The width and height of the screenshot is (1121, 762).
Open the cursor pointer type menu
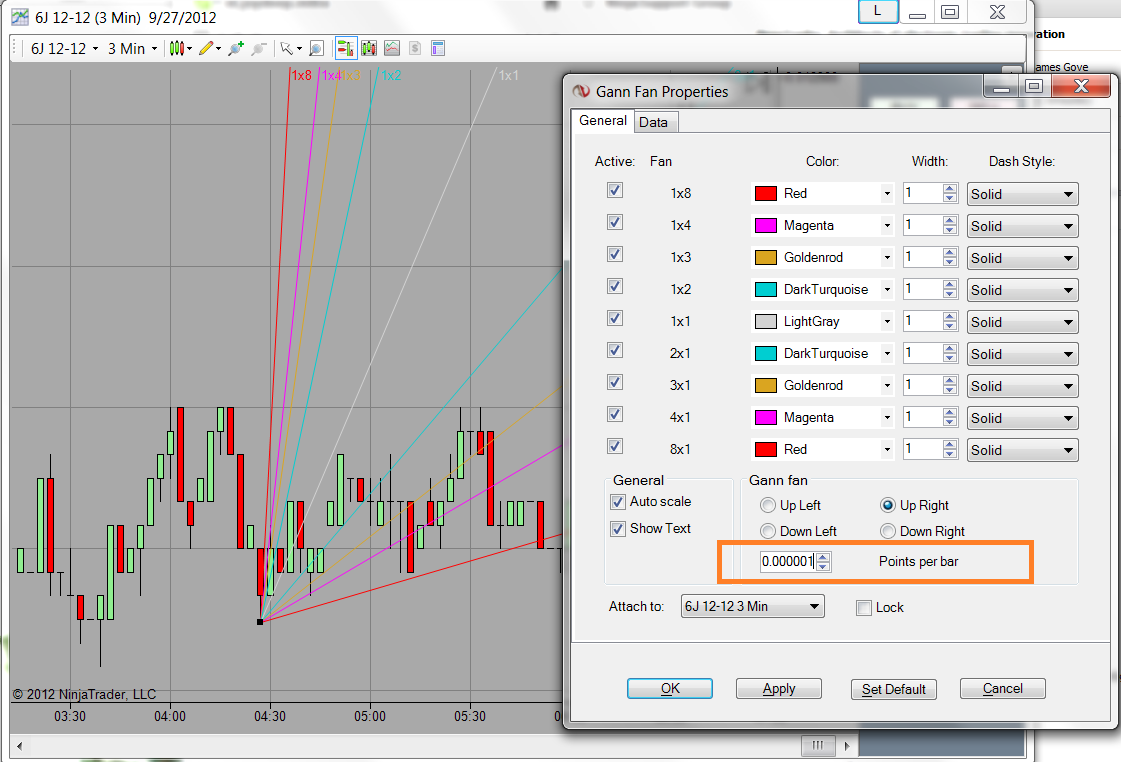pos(290,49)
